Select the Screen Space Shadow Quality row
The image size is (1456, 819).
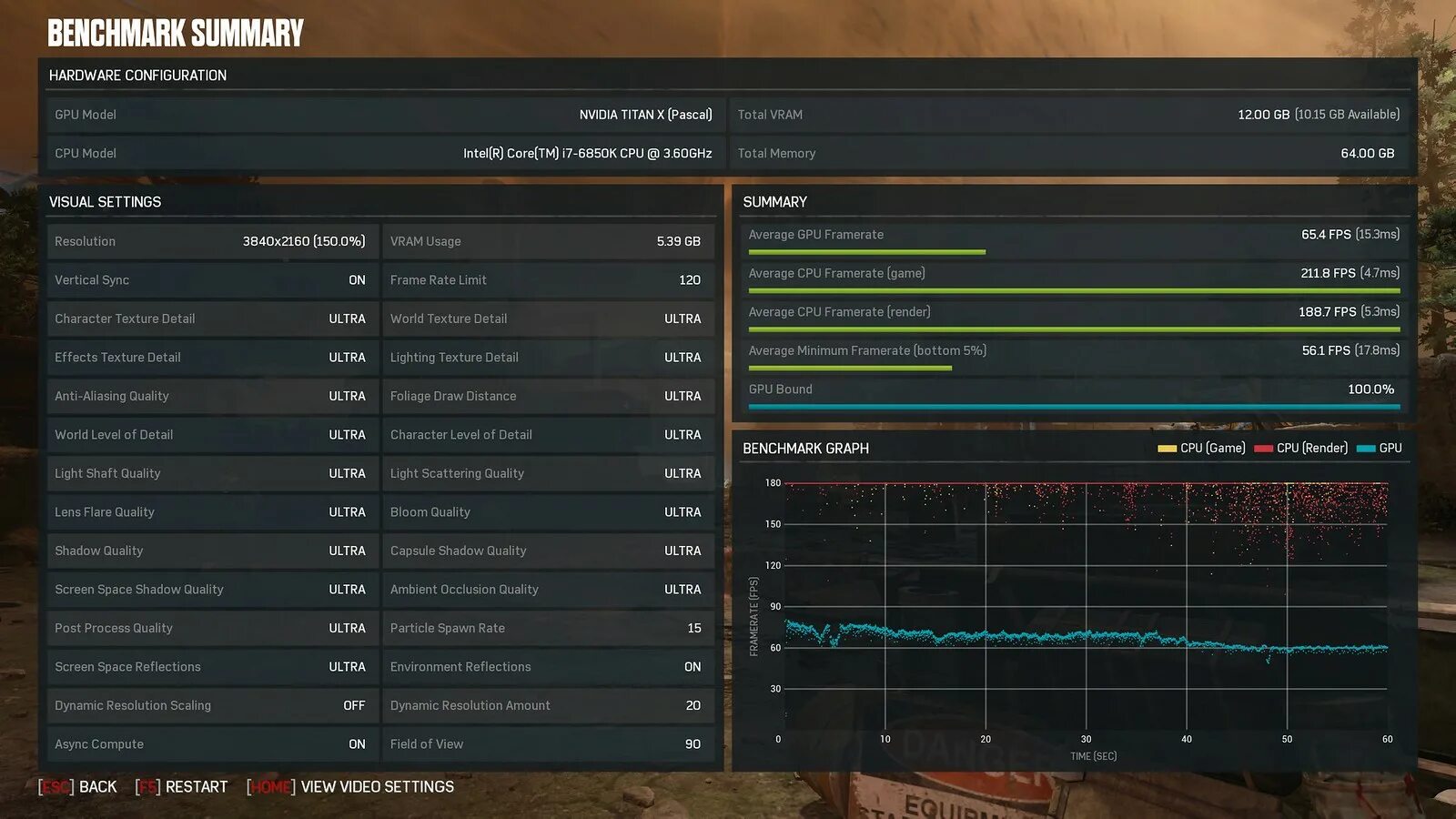(x=212, y=590)
